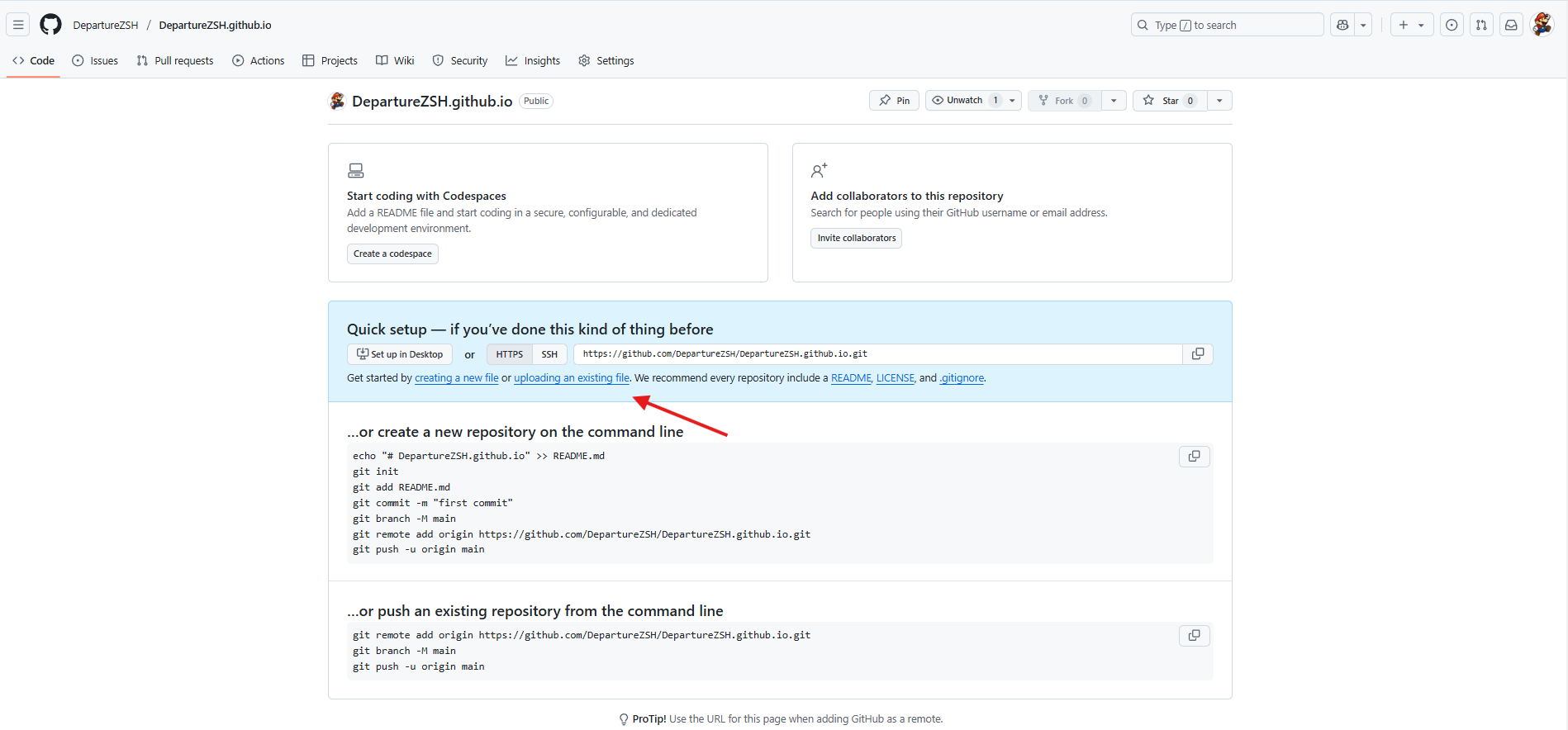Click the 'git add README.md' line
This screenshot has width=1568, height=730.
click(x=402, y=487)
